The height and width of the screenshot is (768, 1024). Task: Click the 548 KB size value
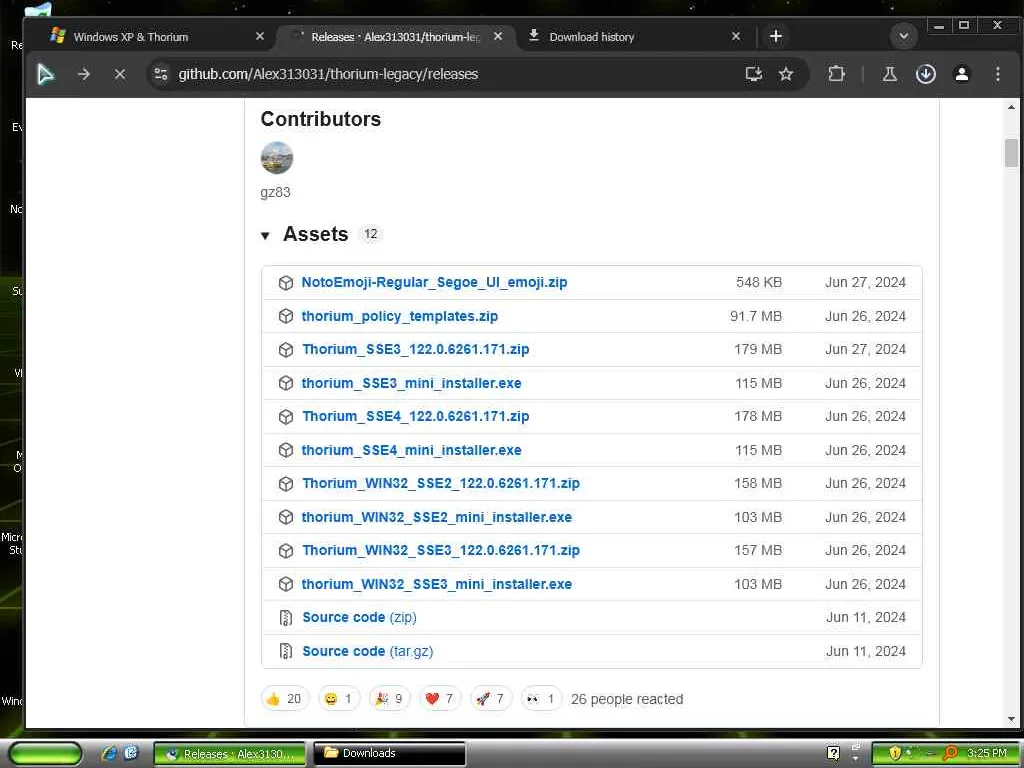point(759,283)
